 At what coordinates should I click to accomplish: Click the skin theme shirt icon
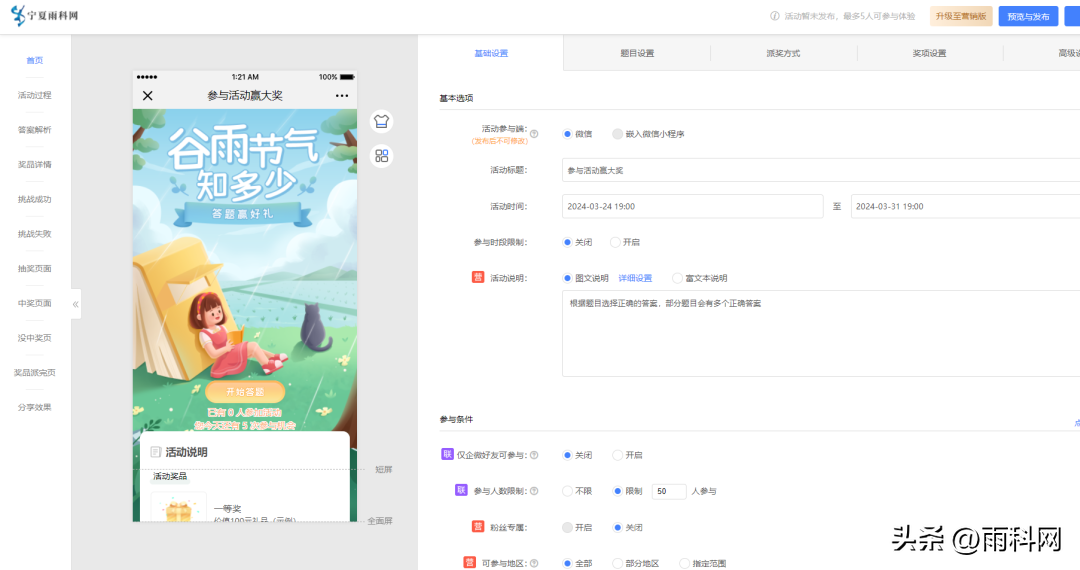[x=381, y=122]
